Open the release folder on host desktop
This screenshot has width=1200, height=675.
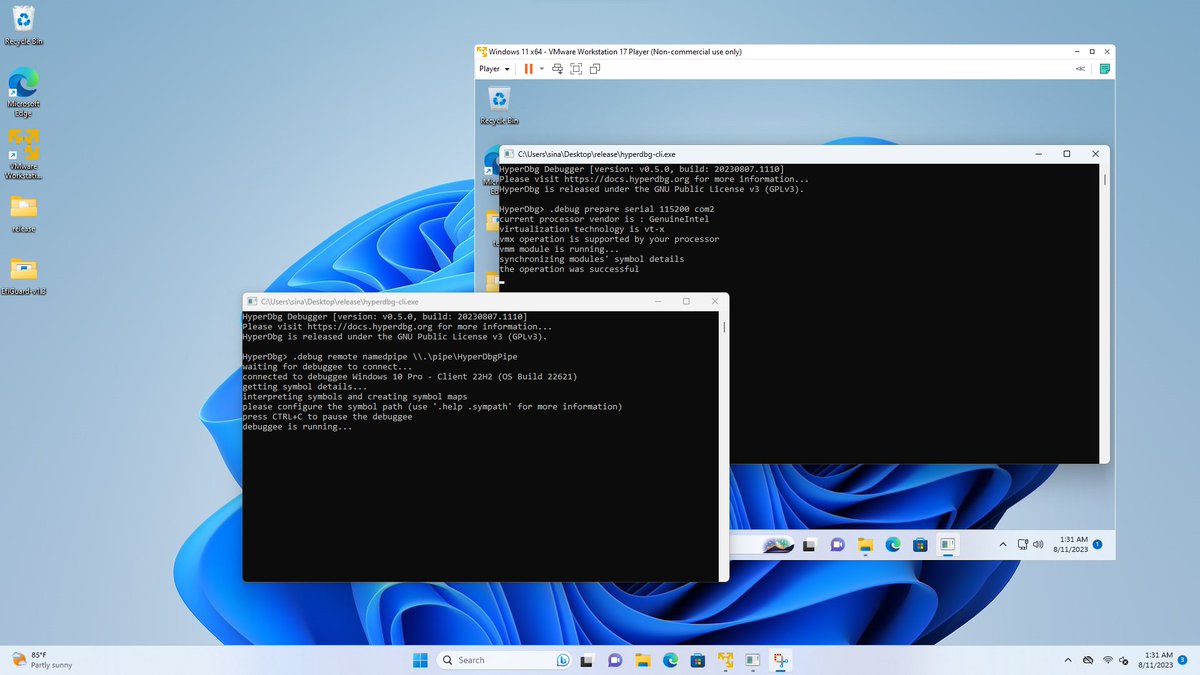tap(23, 213)
